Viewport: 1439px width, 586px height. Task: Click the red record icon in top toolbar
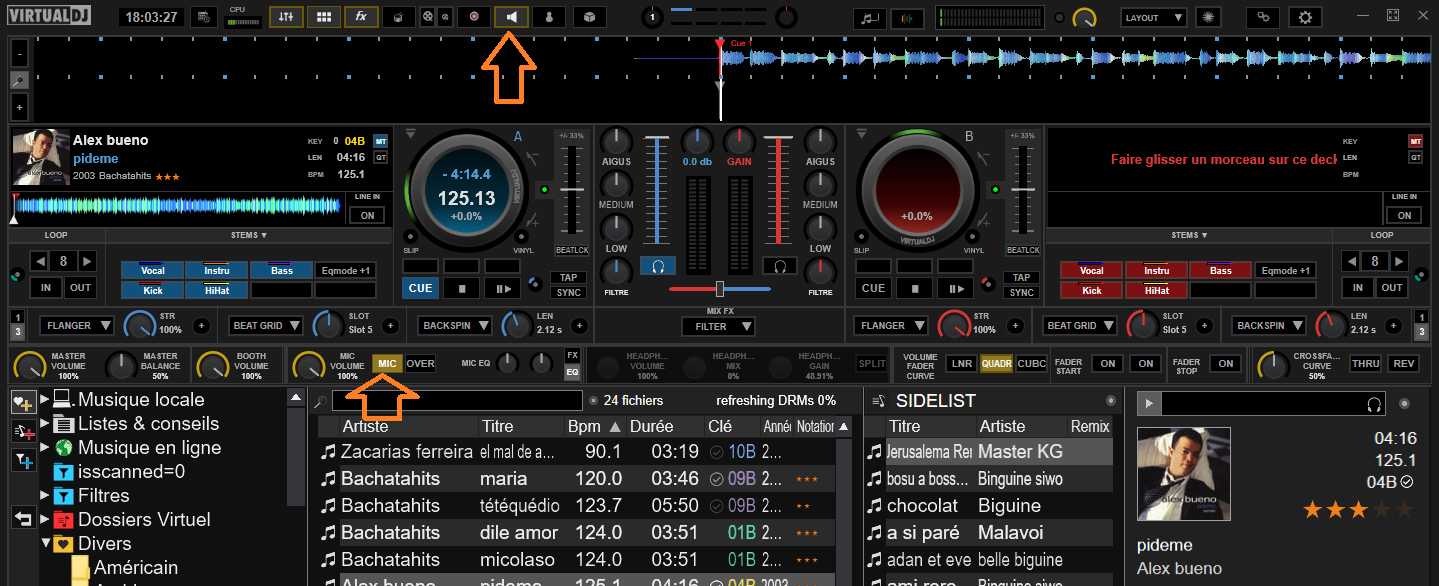pyautogui.click(x=474, y=17)
